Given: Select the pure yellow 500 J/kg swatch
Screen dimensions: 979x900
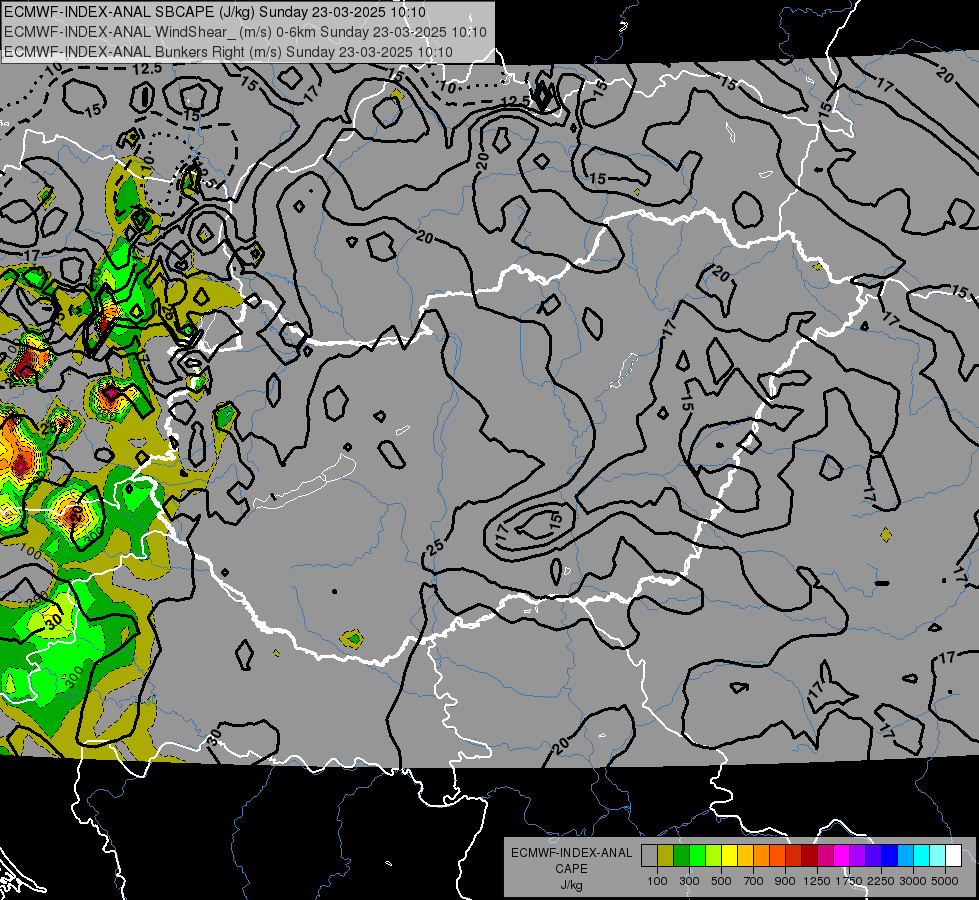Looking at the screenshot, I should (x=729, y=856).
